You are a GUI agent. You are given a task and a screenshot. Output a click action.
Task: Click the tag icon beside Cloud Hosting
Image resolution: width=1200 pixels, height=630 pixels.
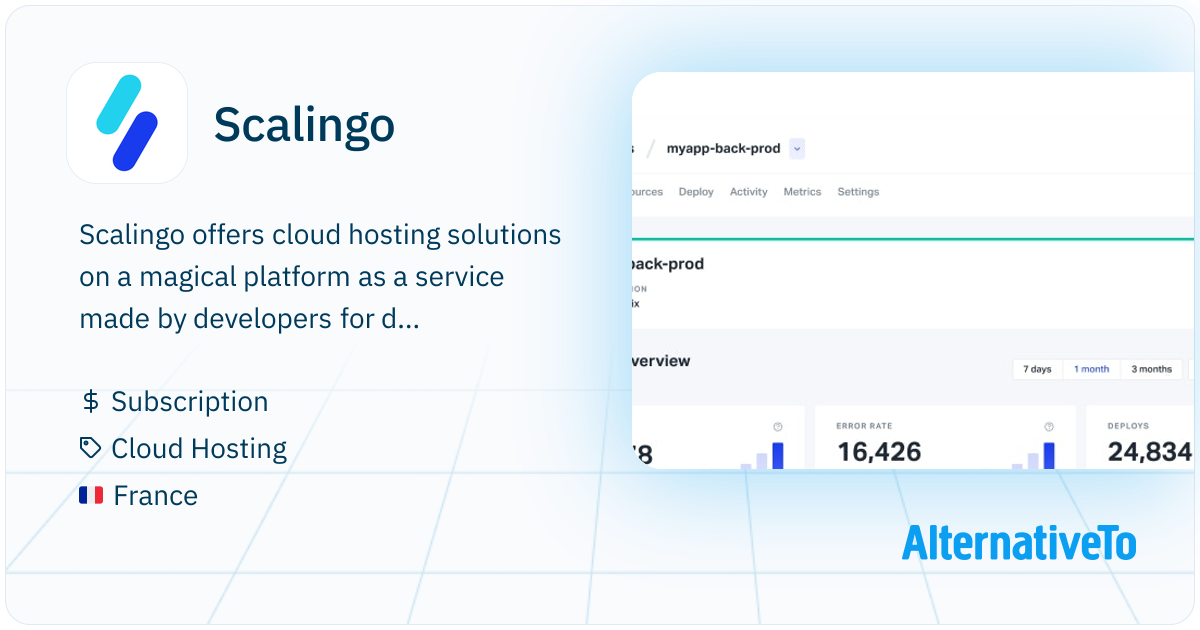91,448
